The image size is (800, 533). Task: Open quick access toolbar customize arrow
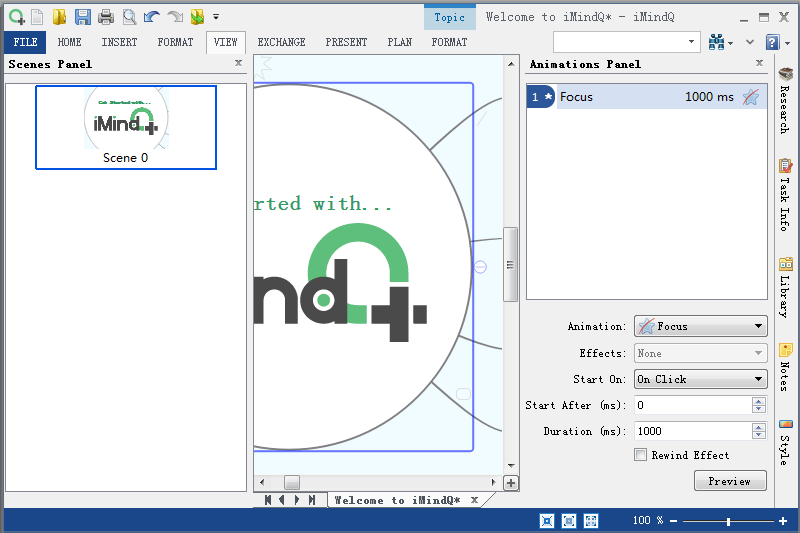pyautogui.click(x=216, y=17)
